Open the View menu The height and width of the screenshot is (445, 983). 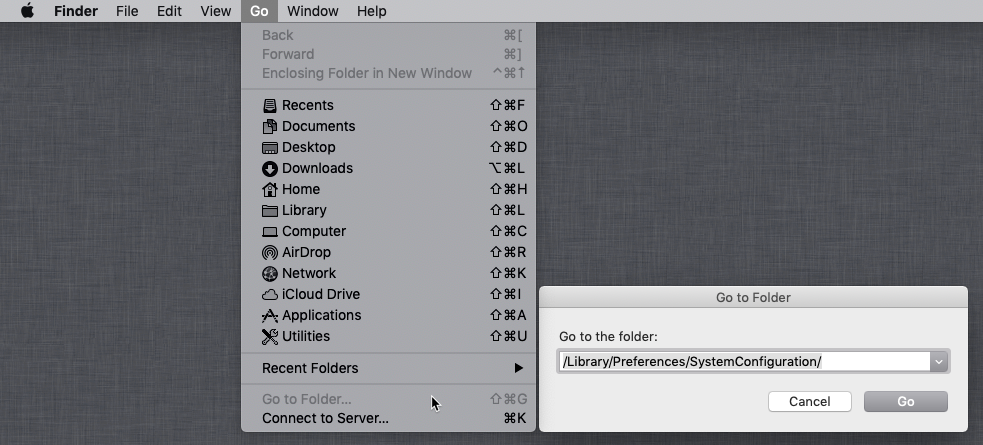pos(216,11)
